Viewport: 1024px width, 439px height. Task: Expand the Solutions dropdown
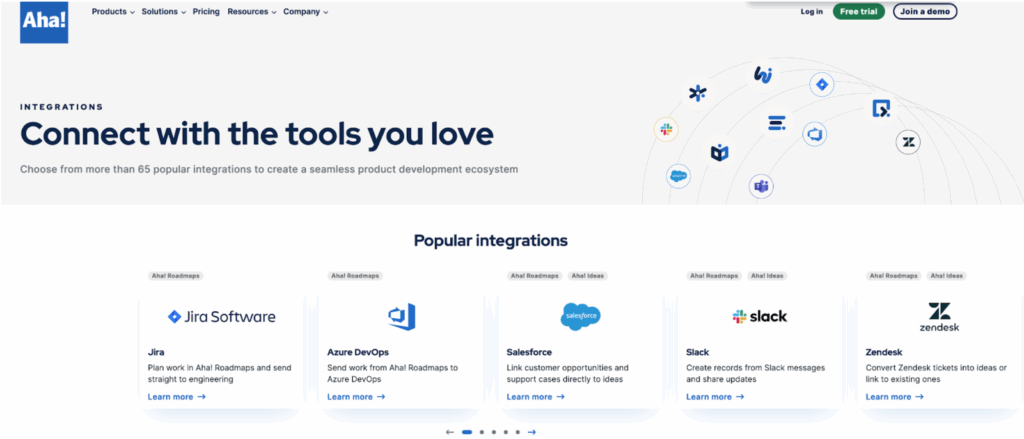pyautogui.click(x=163, y=12)
